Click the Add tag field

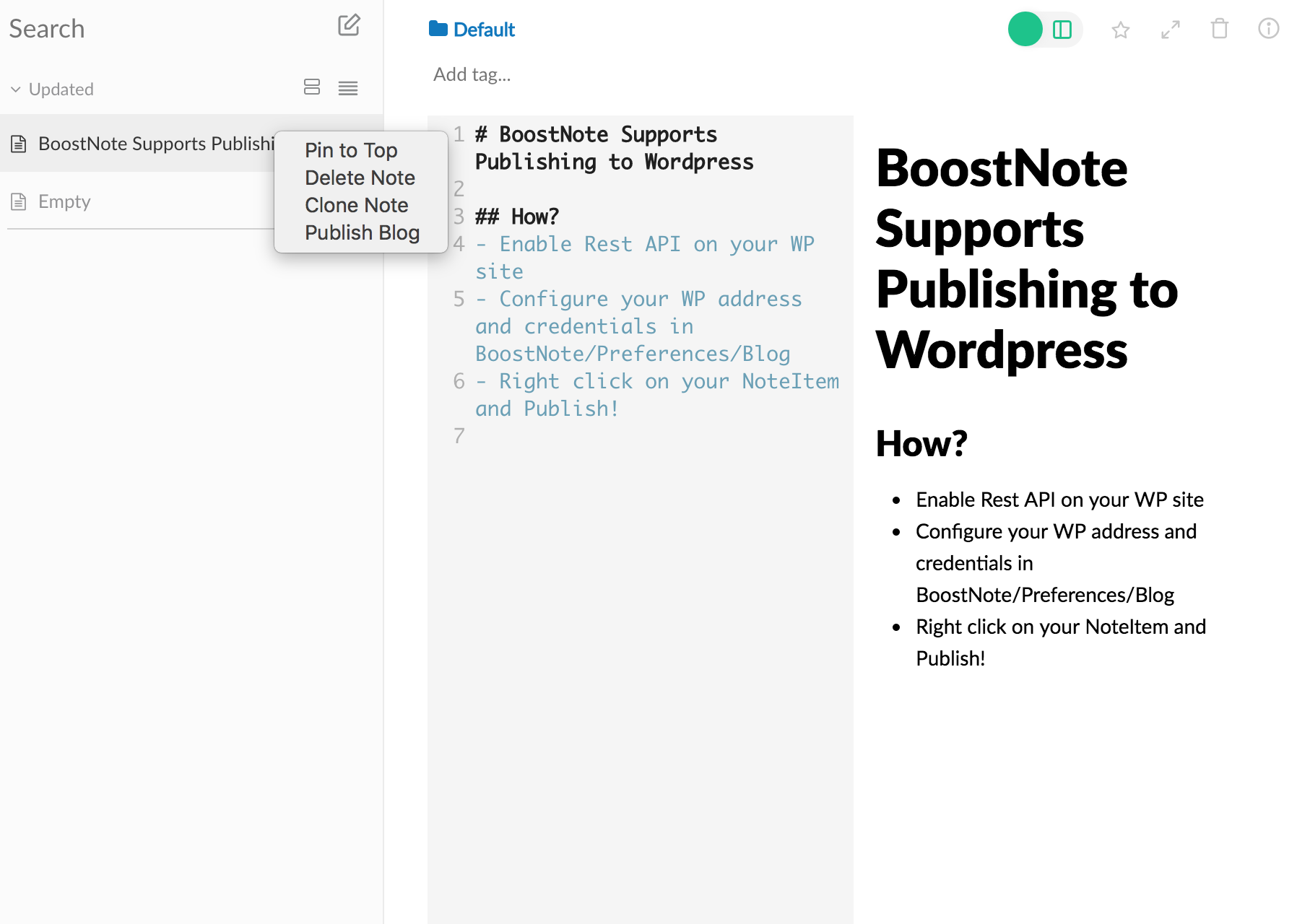472,74
